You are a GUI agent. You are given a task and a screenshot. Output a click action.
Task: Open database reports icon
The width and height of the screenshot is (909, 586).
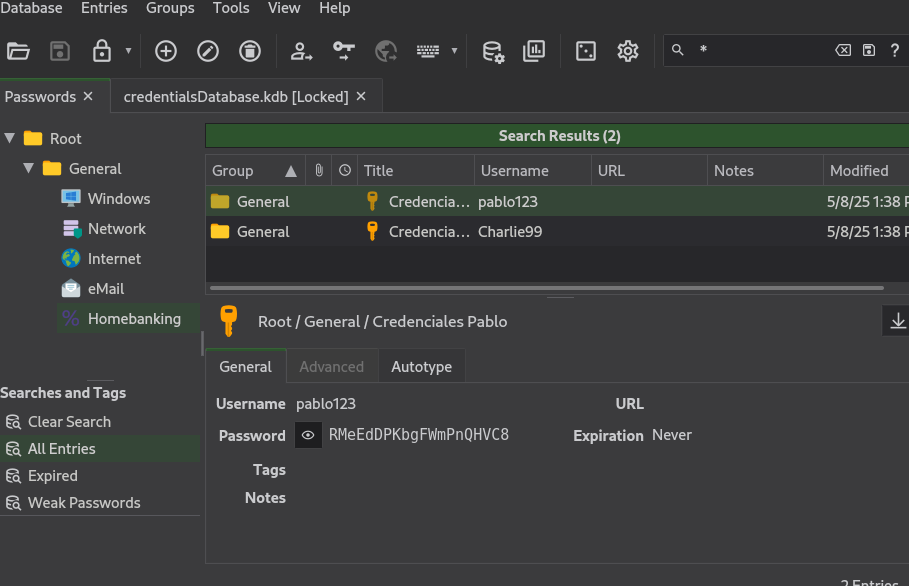pyautogui.click(x=534, y=51)
